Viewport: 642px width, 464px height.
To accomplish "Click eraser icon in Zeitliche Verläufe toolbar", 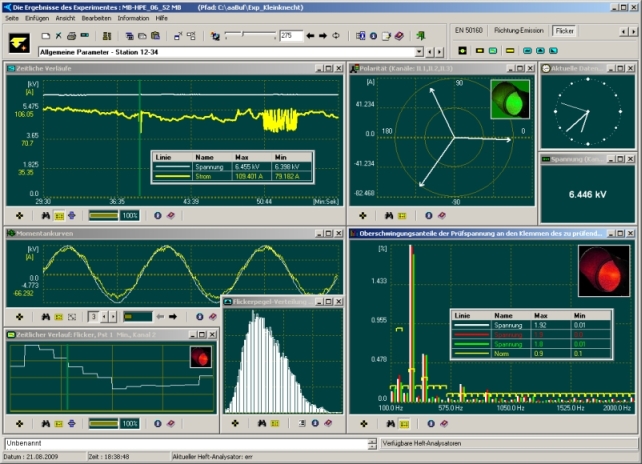I will 173,215.
